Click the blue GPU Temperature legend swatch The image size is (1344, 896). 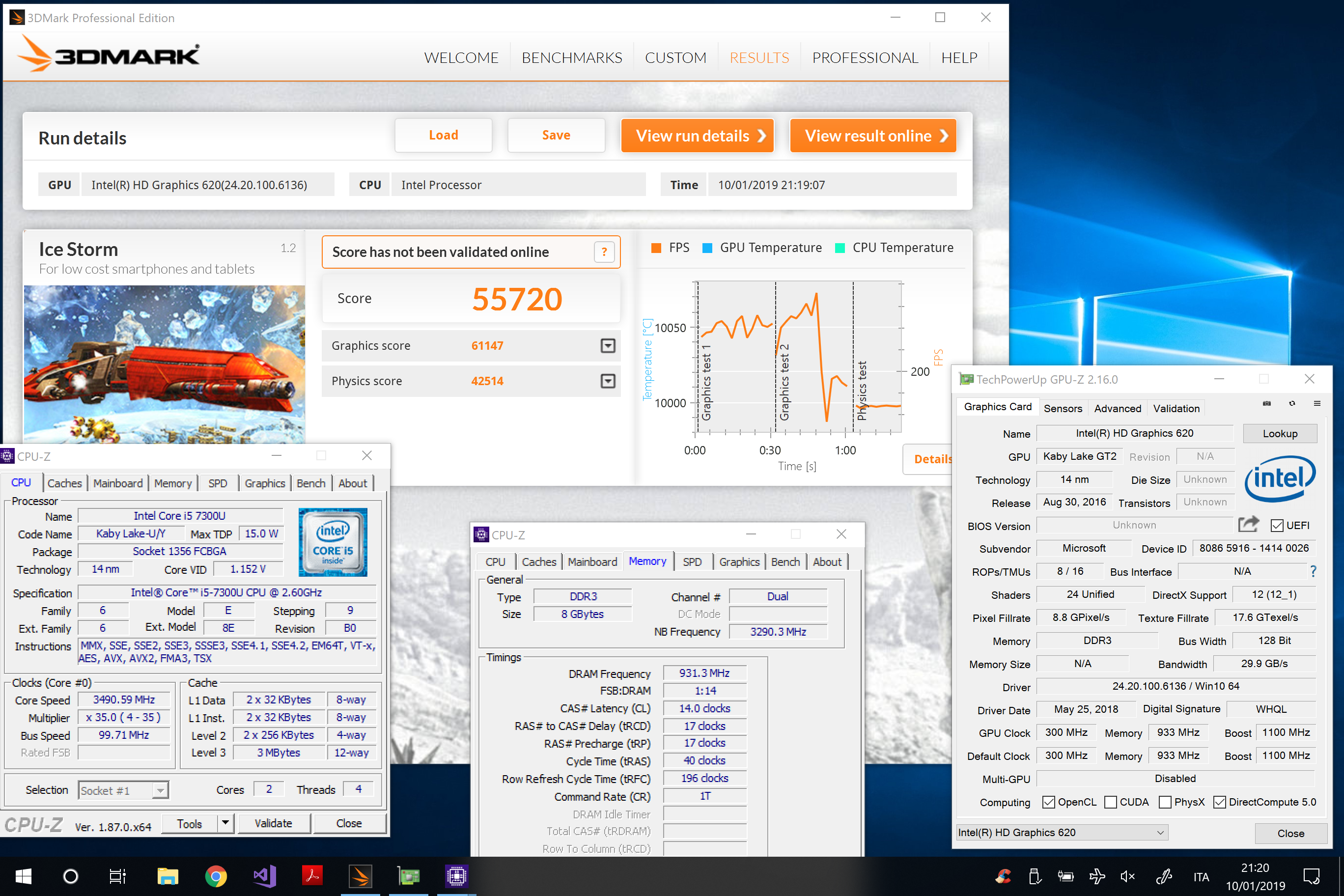point(707,248)
